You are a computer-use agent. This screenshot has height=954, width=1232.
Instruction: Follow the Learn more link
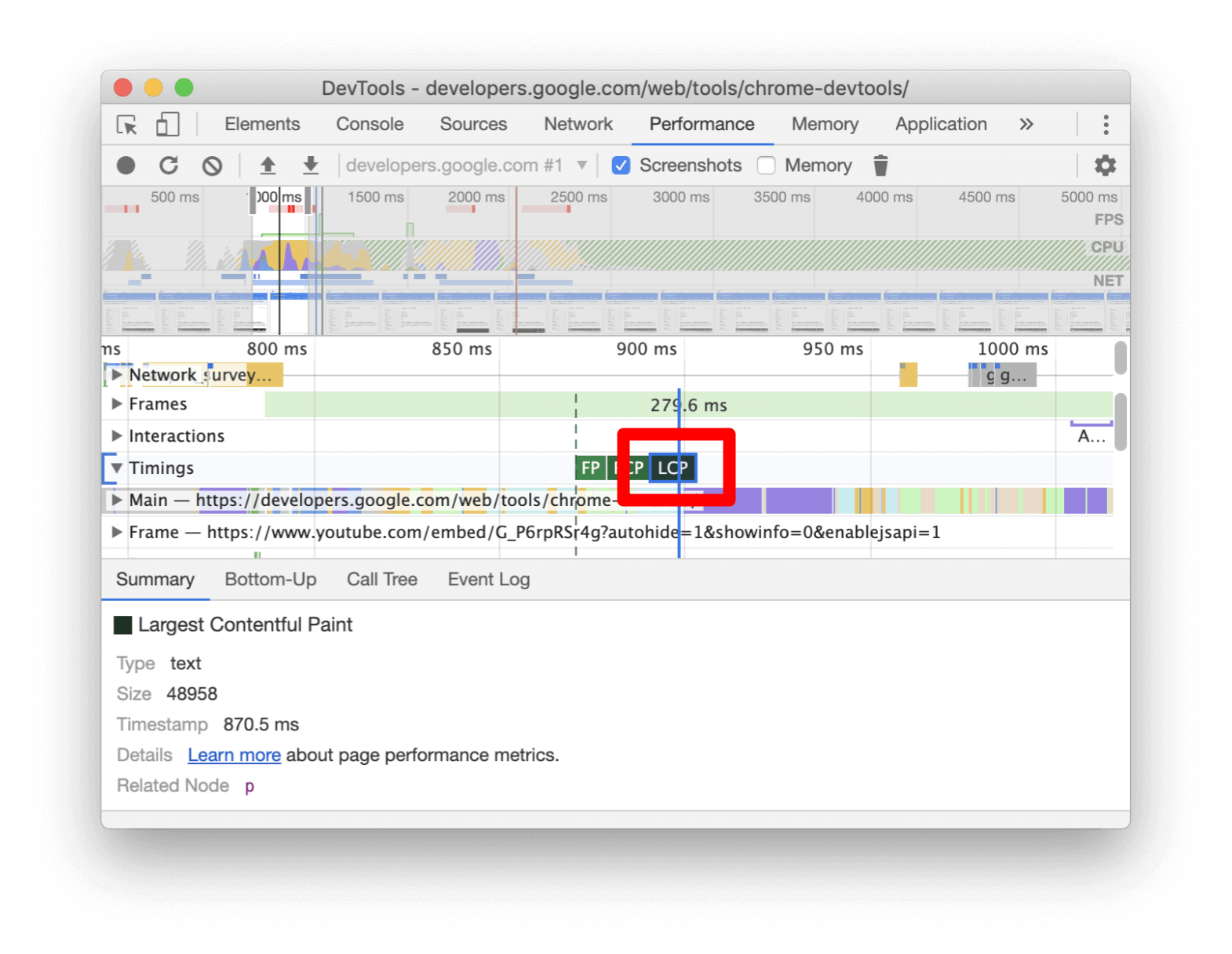pos(234,755)
